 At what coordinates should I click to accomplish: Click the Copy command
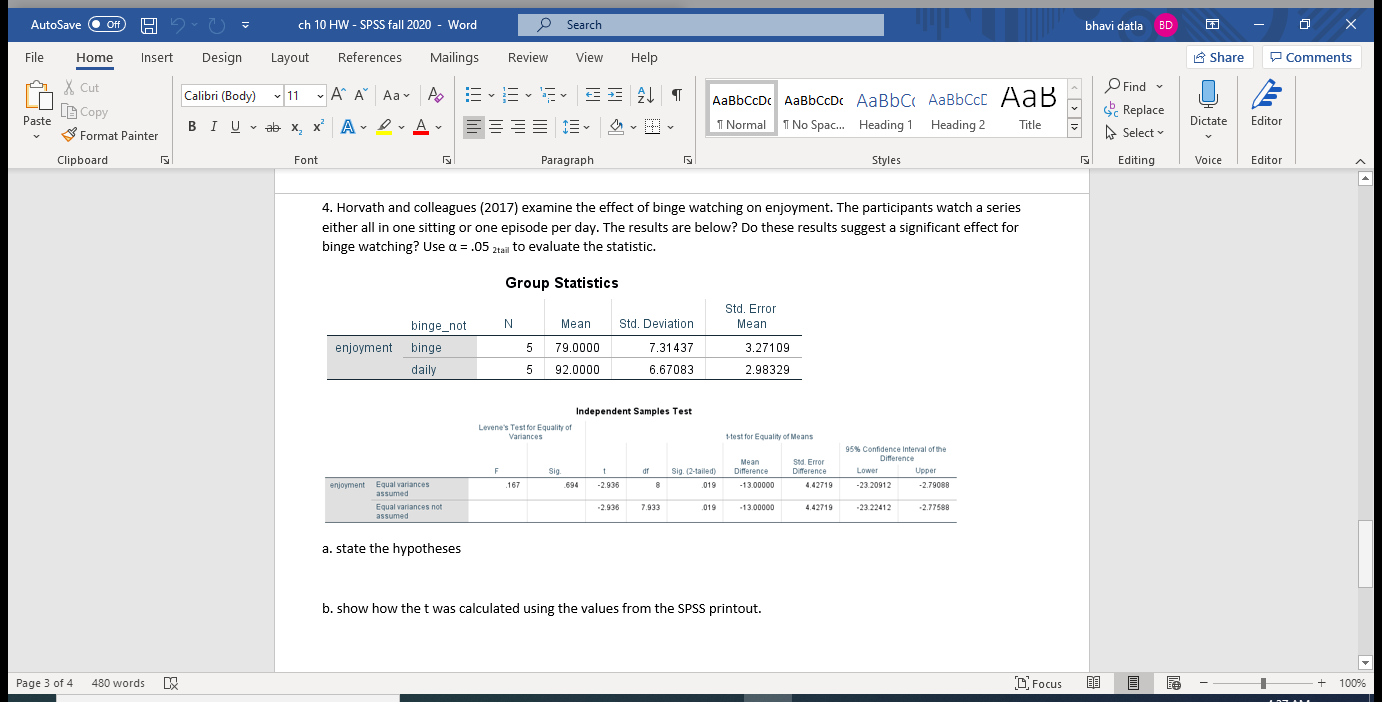pyautogui.click(x=85, y=112)
